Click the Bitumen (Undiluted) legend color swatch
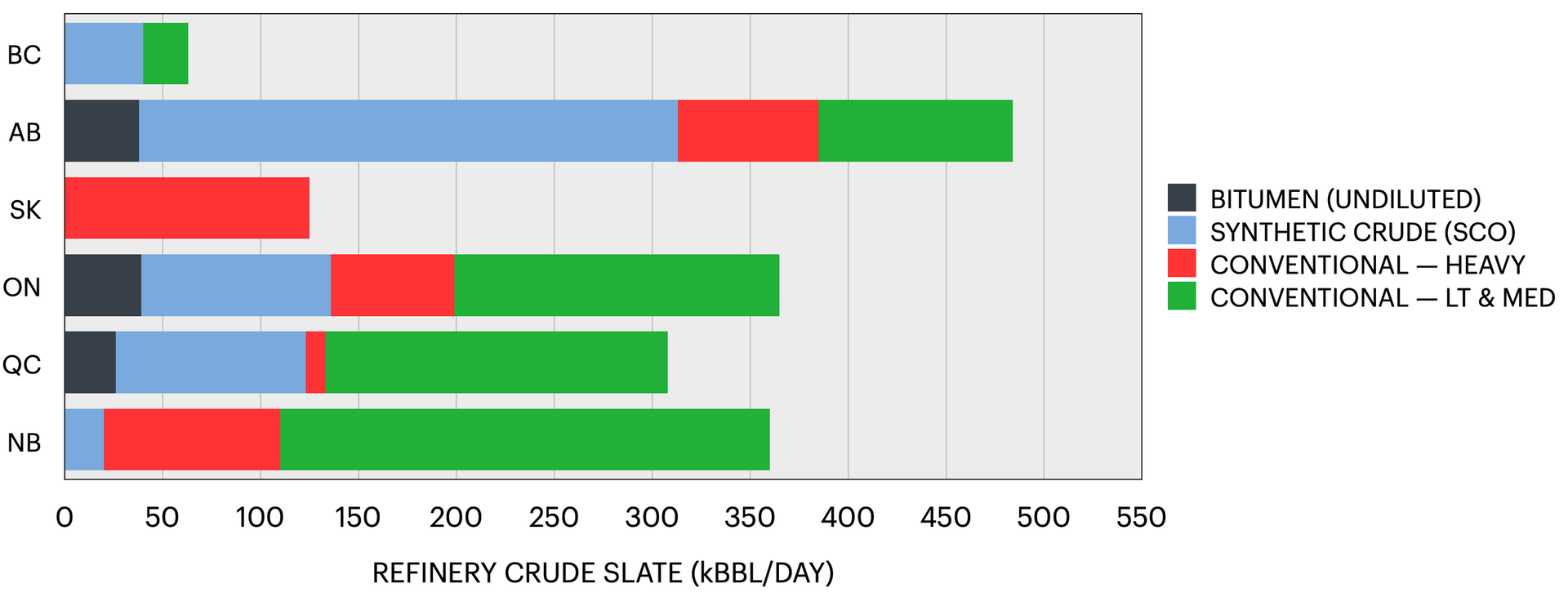The image size is (1568, 597). tap(1182, 198)
